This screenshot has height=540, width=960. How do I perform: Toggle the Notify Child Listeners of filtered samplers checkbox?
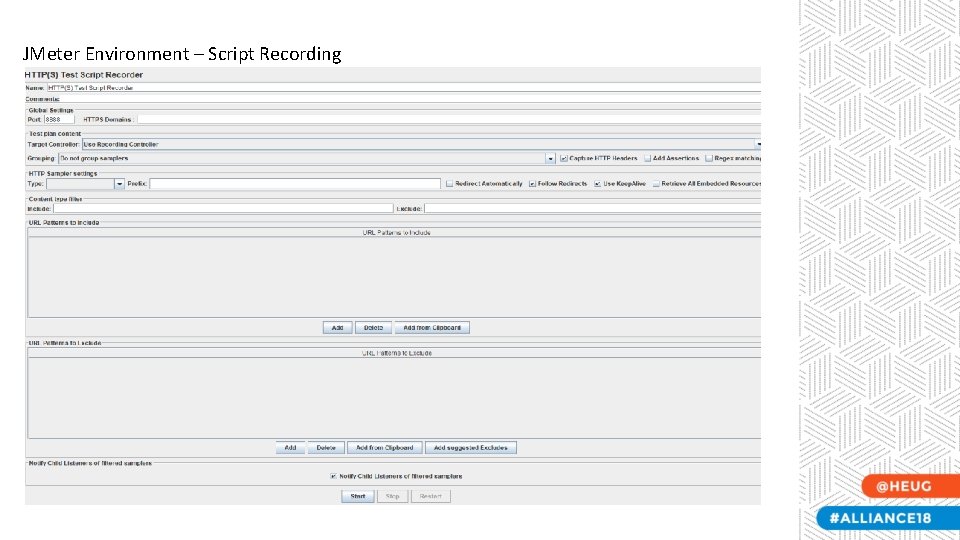pyautogui.click(x=333, y=476)
